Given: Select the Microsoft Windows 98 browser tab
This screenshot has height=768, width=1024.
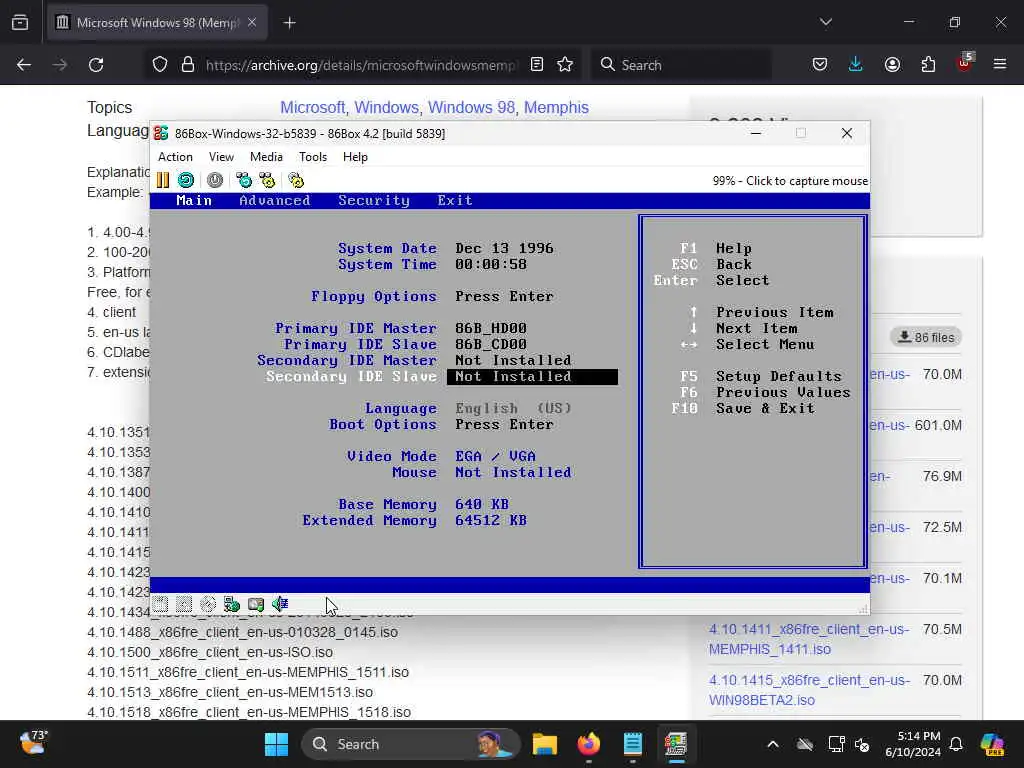Looking at the screenshot, I should [157, 23].
